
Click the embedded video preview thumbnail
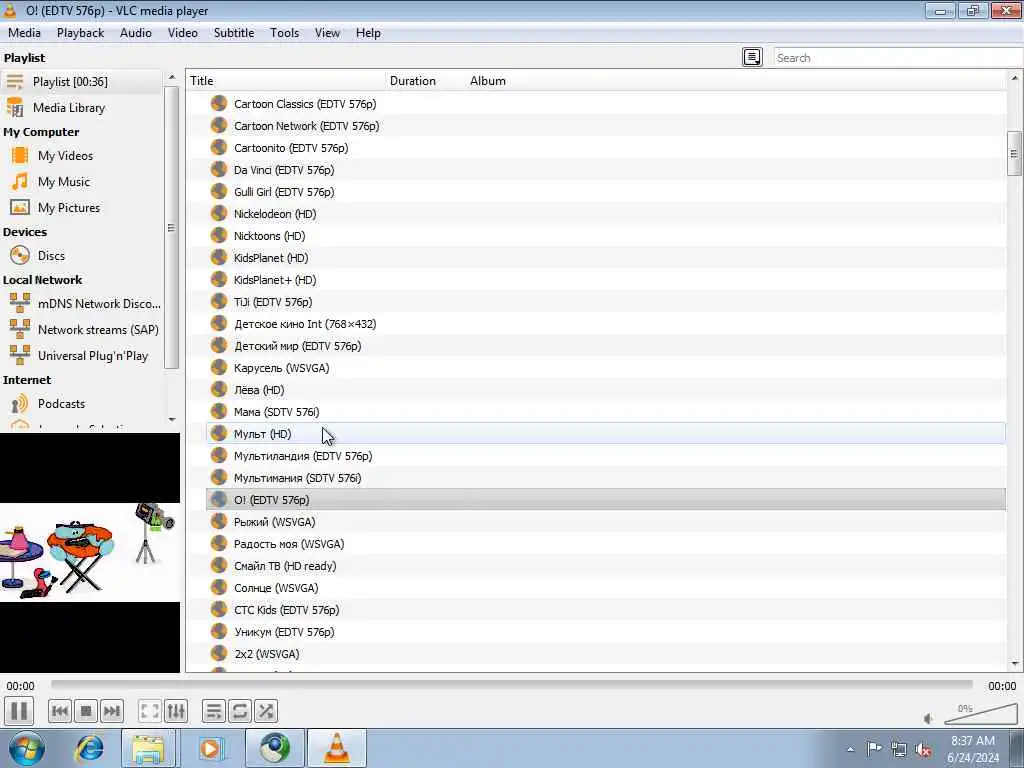tap(89, 552)
